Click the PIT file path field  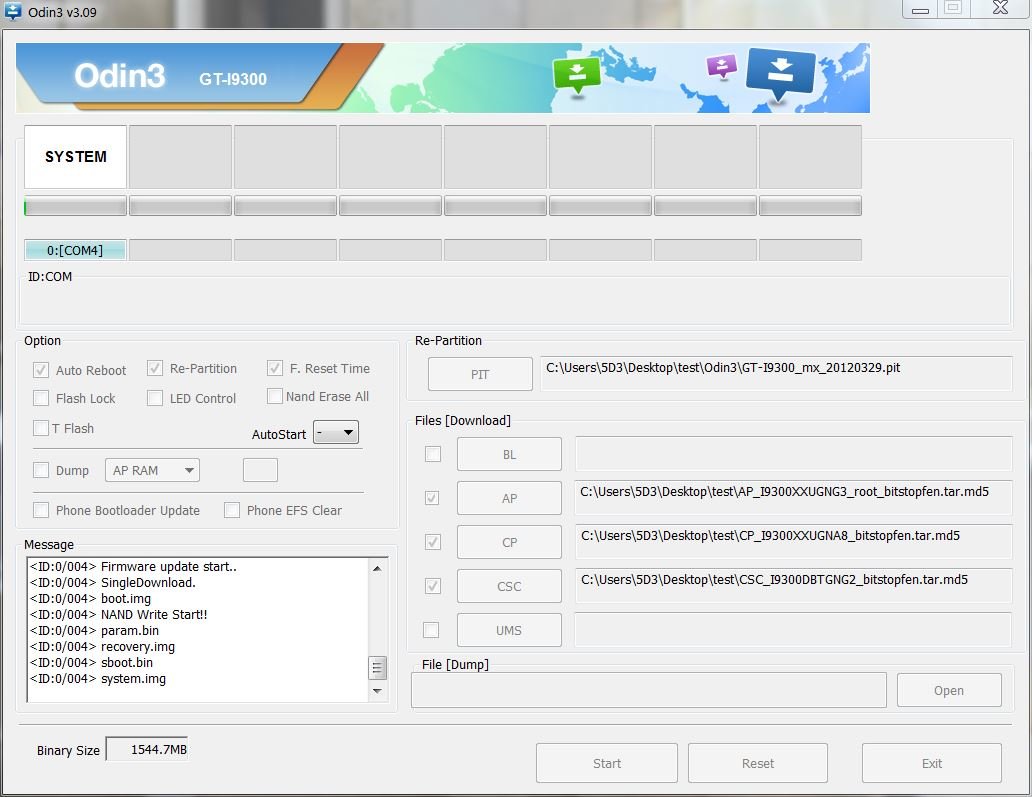click(x=776, y=373)
